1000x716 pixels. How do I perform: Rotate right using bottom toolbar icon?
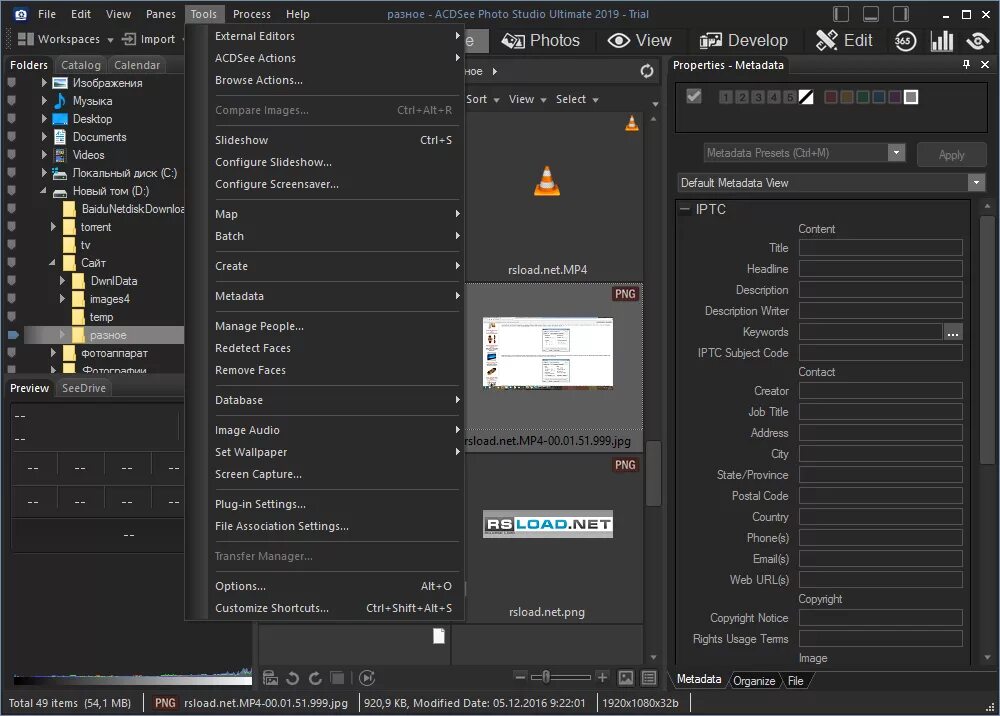click(315, 678)
